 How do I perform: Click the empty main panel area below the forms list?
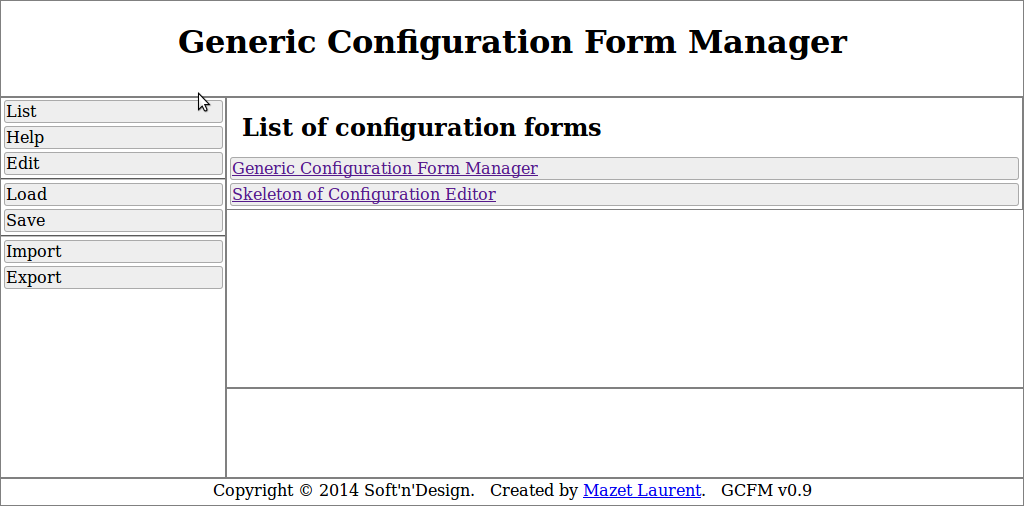[624, 298]
